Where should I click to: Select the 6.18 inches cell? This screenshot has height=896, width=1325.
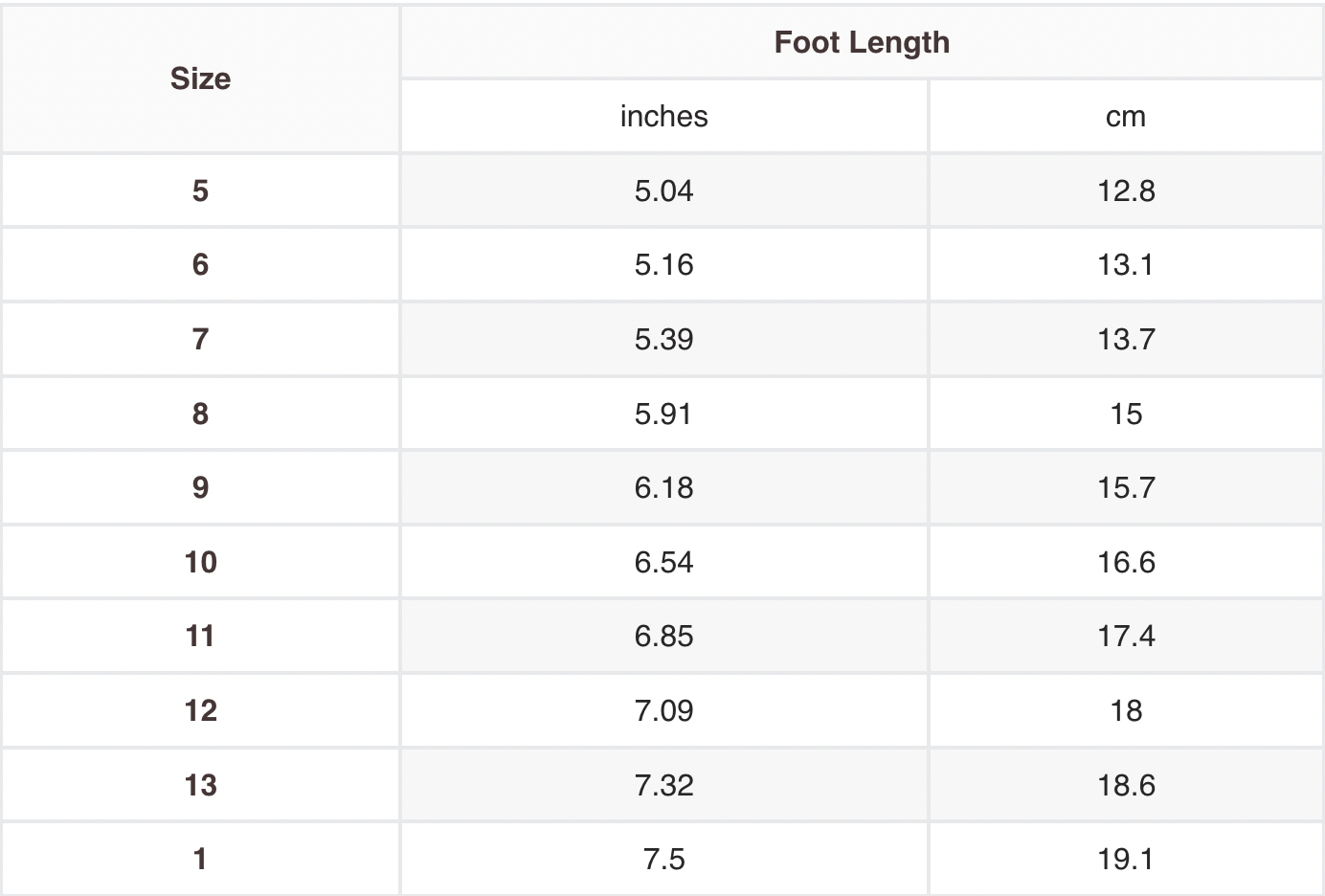tap(663, 487)
